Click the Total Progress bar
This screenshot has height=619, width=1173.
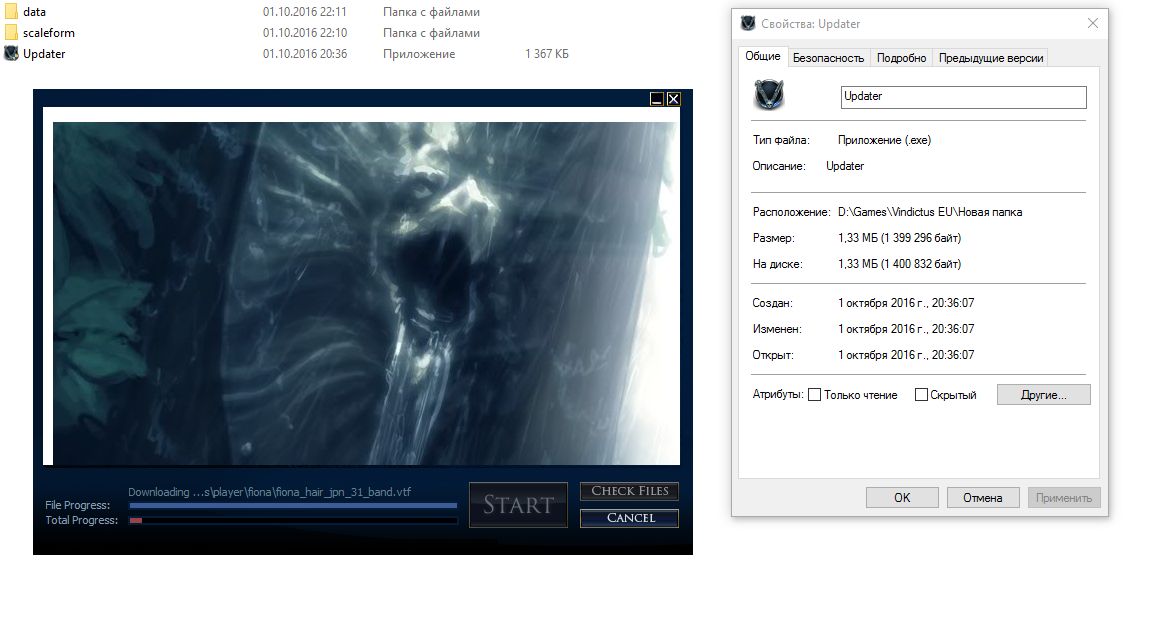293,520
